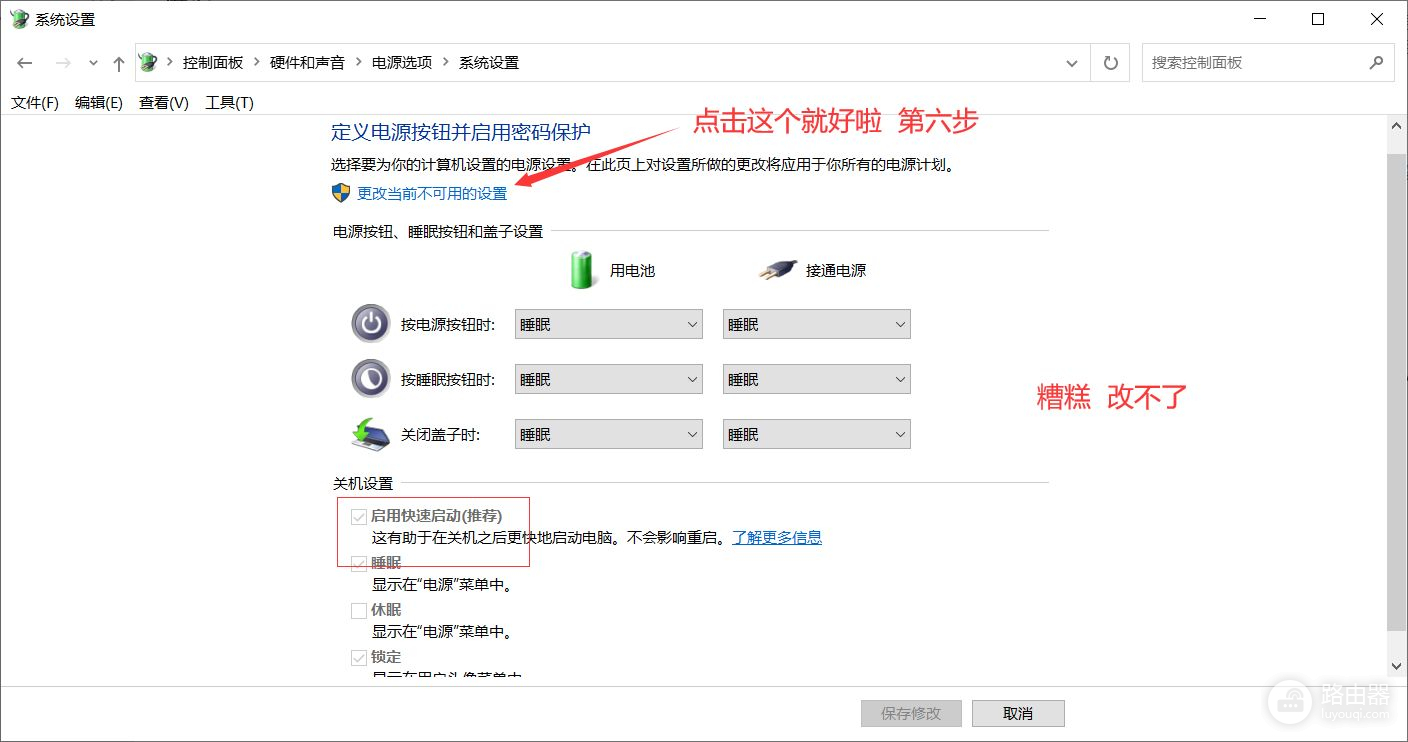Toggle 休眠 checkbox

359,610
